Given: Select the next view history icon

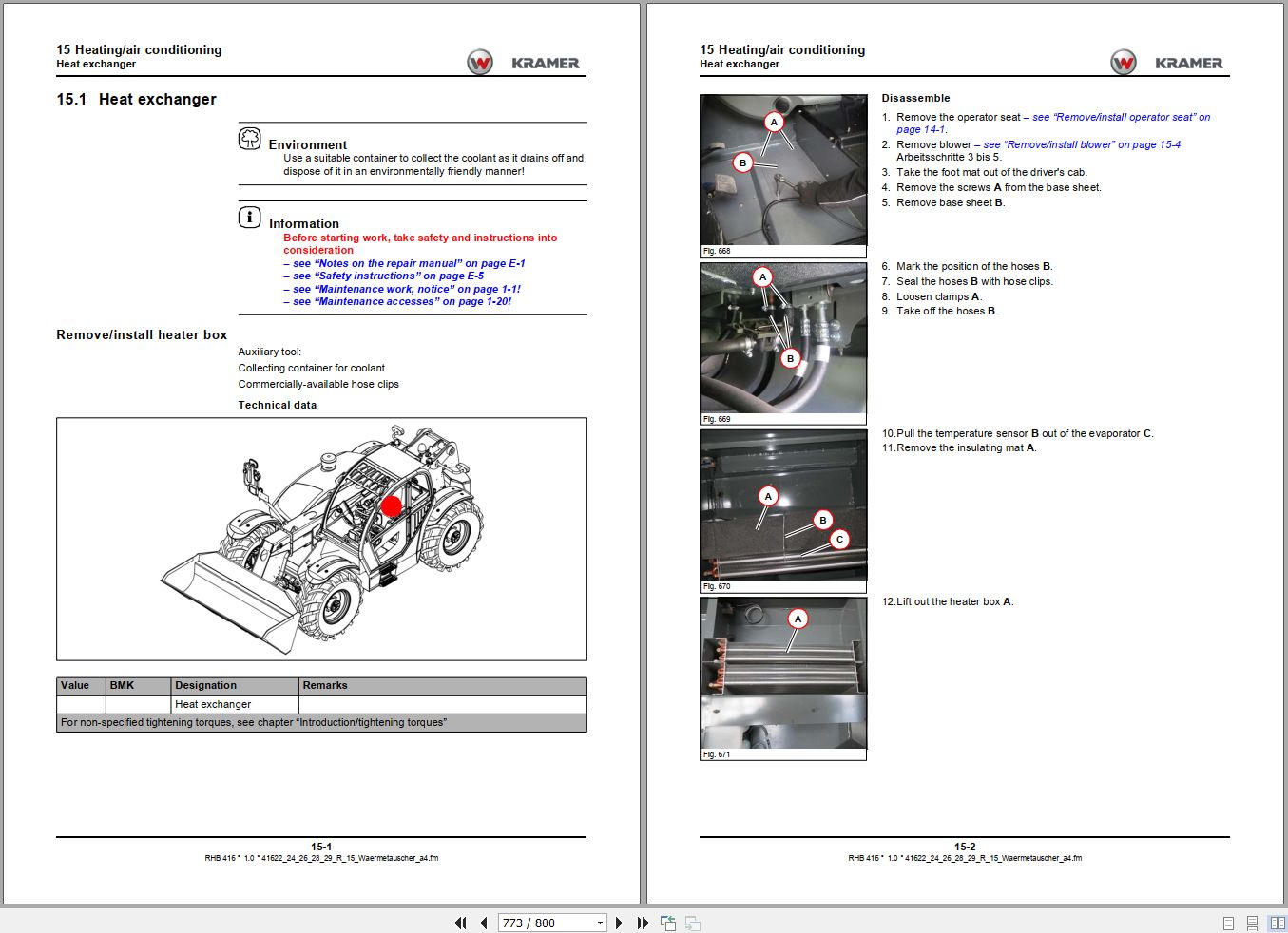Looking at the screenshot, I should [x=692, y=923].
